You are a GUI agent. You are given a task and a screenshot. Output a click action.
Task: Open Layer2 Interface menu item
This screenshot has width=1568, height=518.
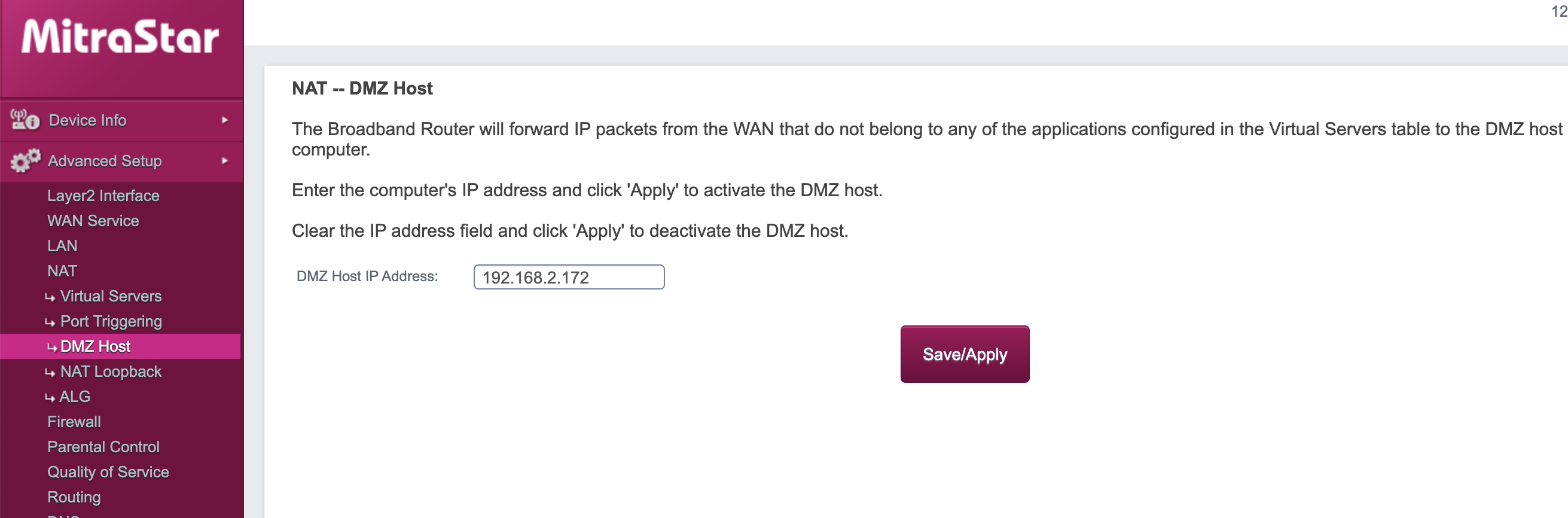pos(103,196)
